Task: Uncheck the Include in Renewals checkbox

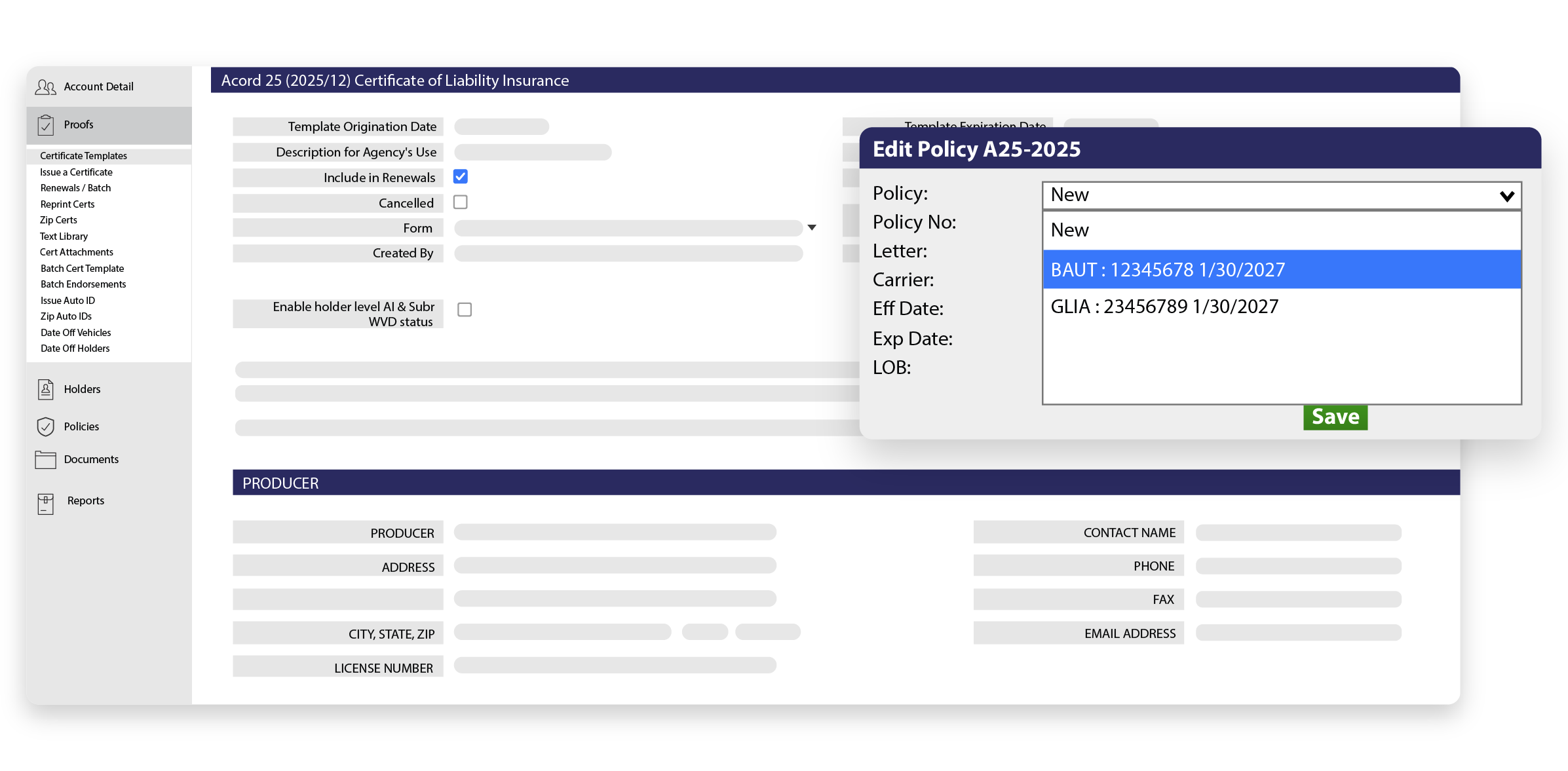Action: pos(461,177)
